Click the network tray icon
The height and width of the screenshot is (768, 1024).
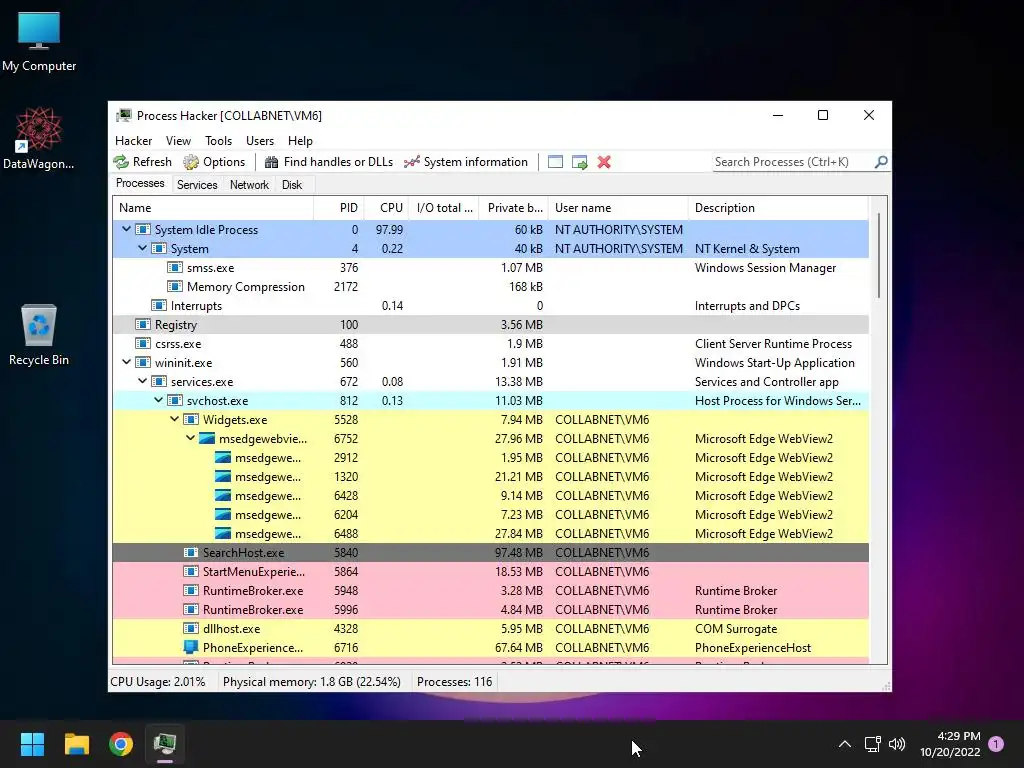[x=872, y=744]
